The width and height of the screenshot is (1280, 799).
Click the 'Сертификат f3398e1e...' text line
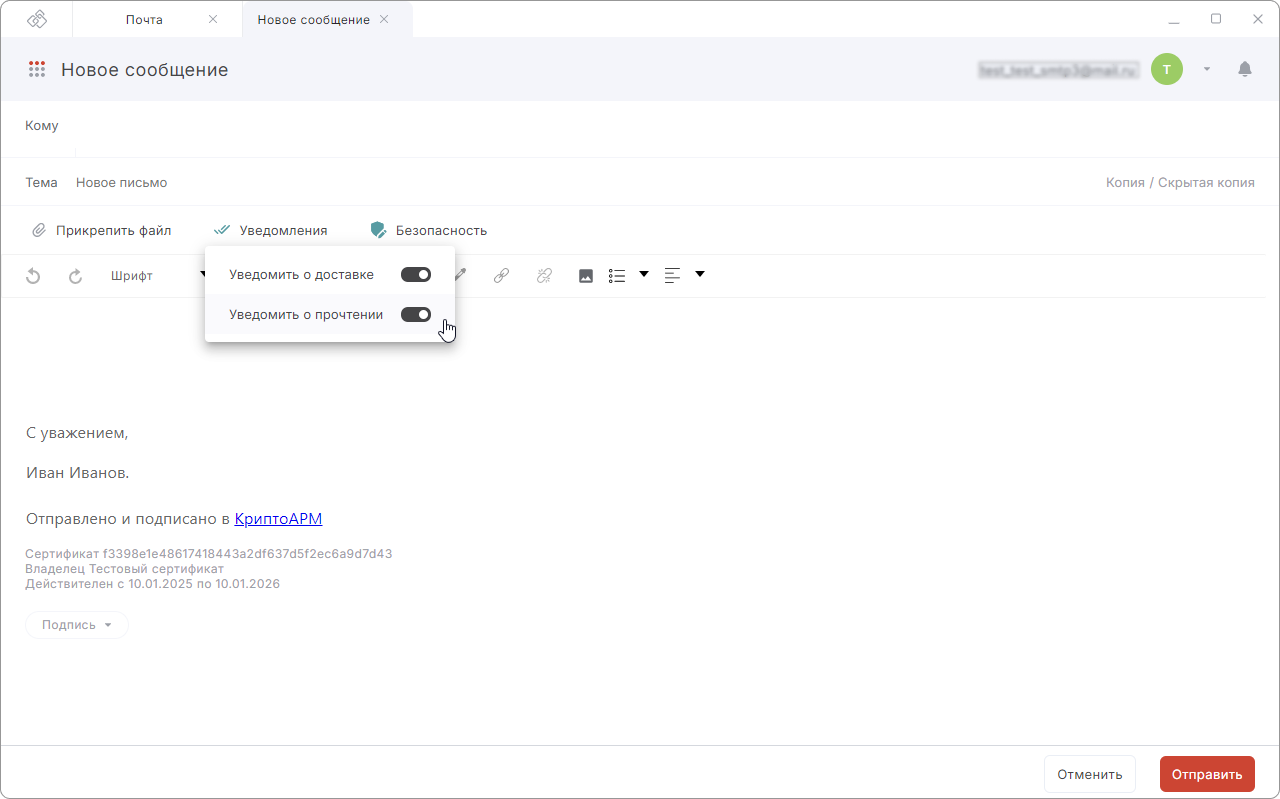(x=208, y=554)
